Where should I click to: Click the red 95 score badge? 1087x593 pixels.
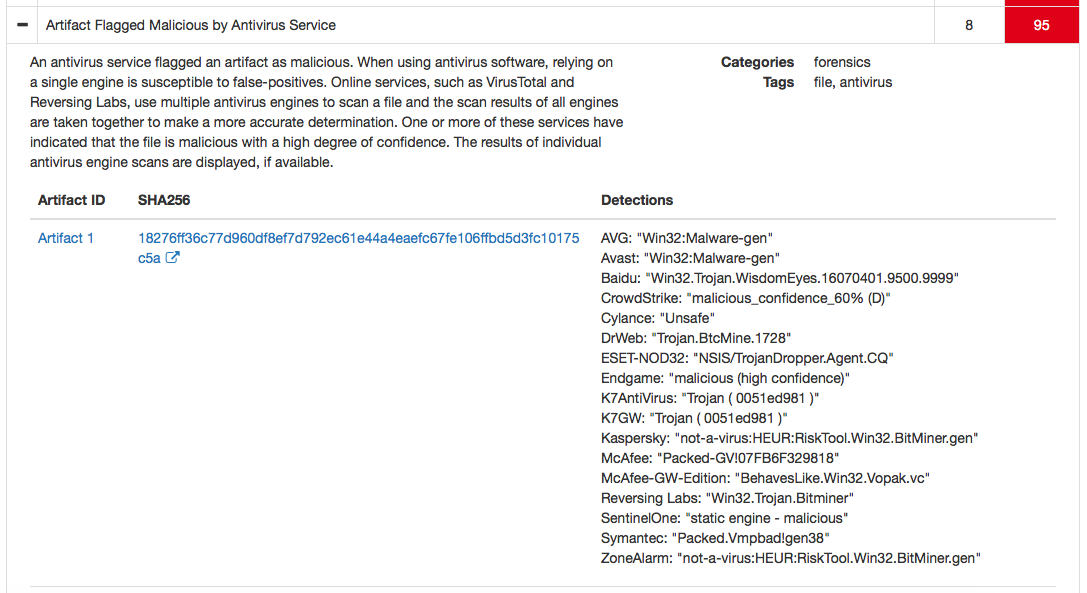(1041, 25)
